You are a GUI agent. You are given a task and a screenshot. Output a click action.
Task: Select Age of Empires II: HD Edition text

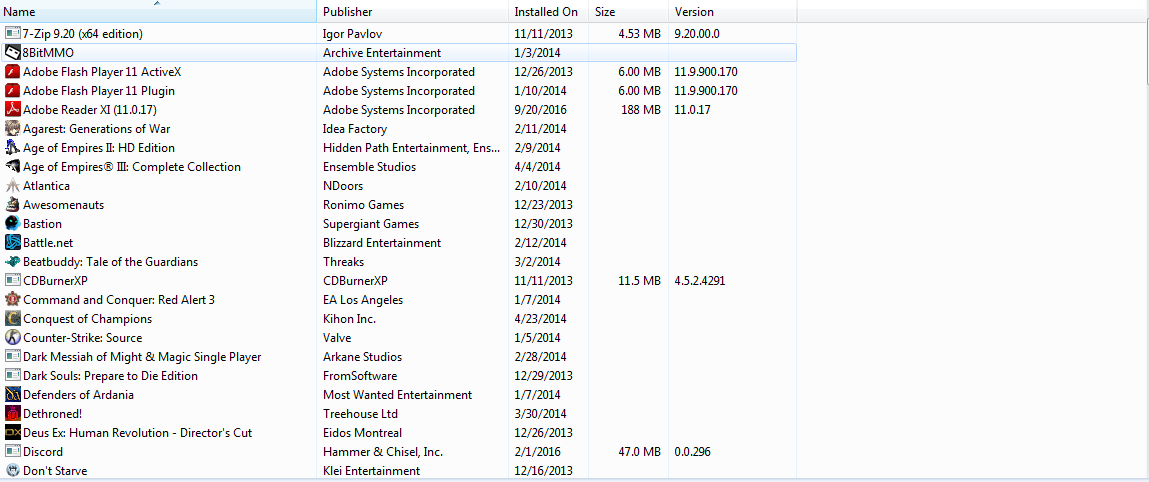pos(99,148)
